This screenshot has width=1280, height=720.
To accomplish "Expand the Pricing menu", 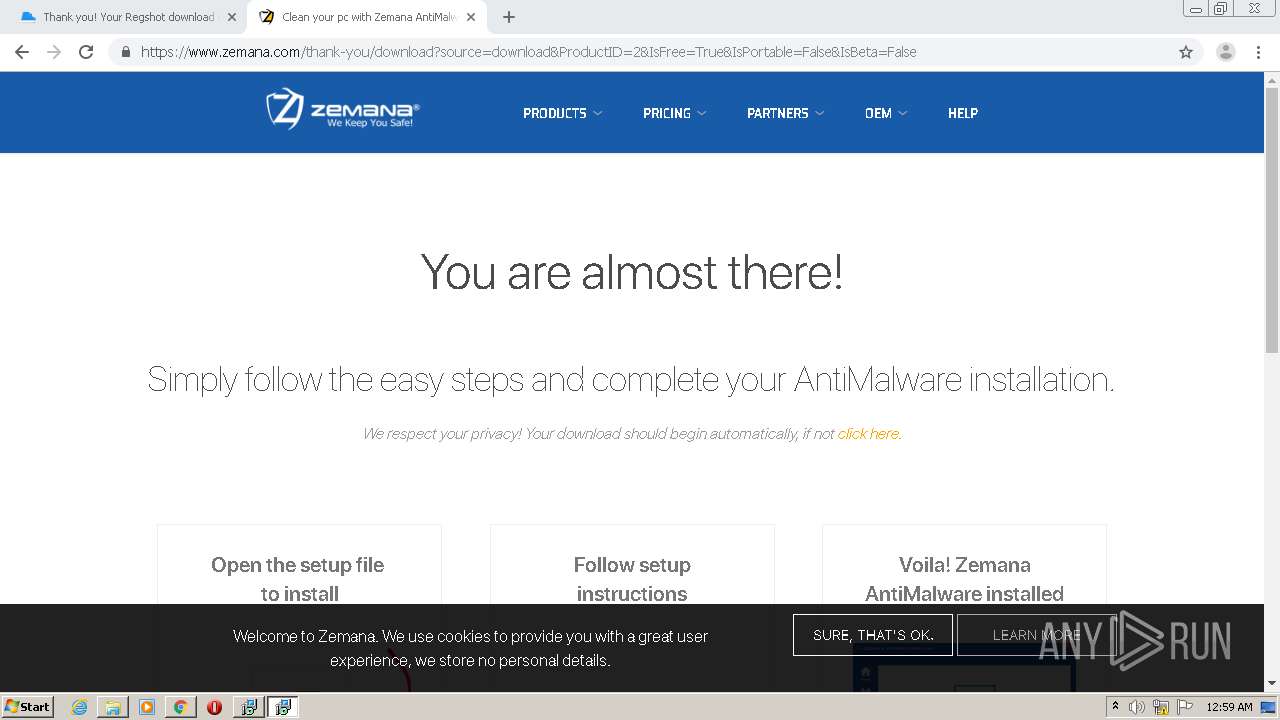I will pyautogui.click(x=674, y=113).
